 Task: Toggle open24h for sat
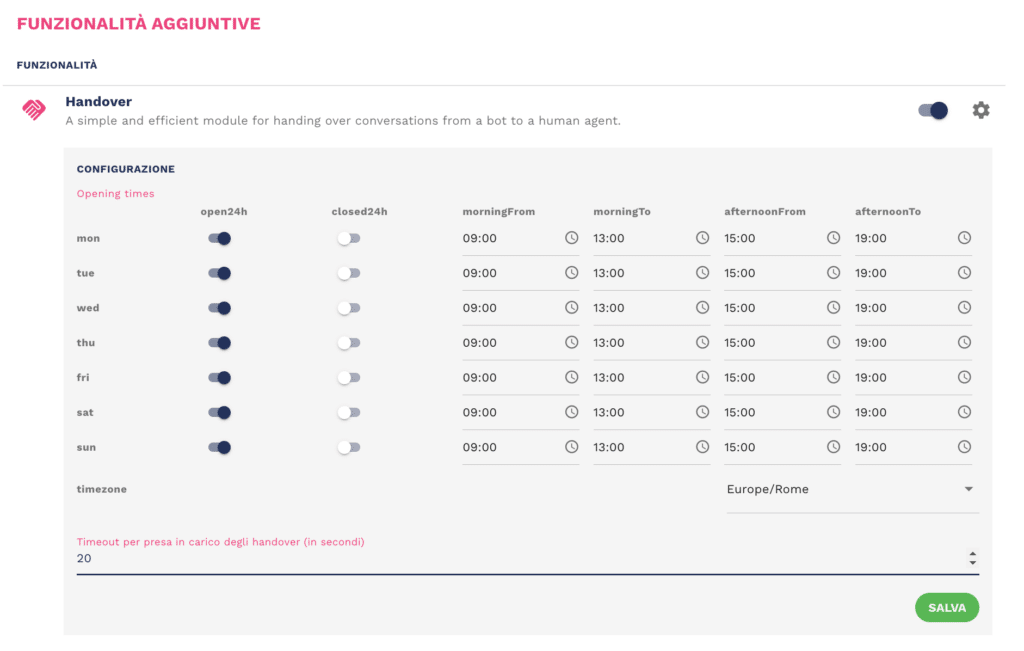219,413
